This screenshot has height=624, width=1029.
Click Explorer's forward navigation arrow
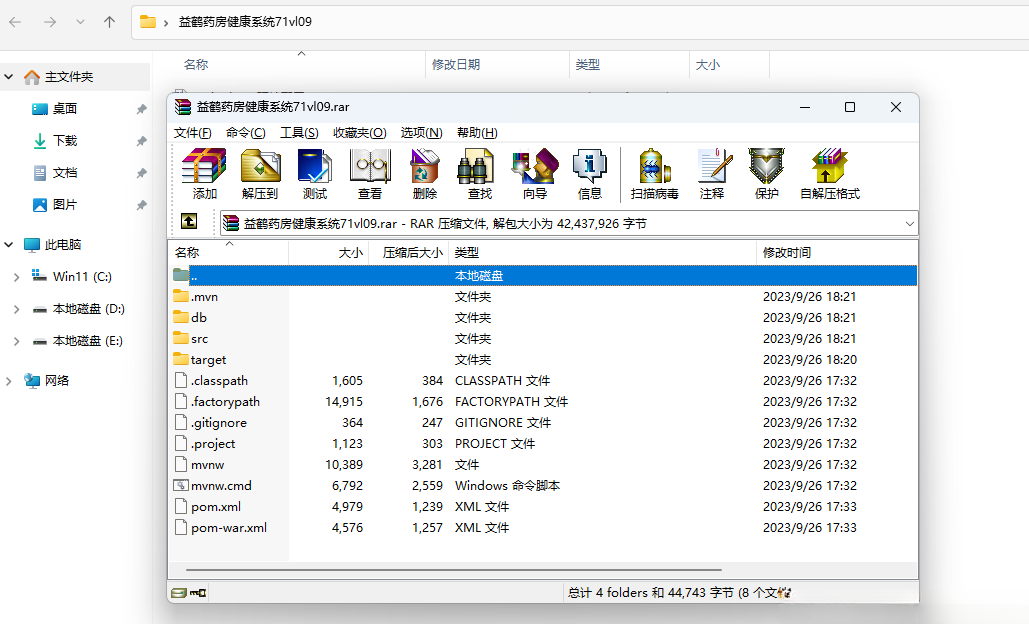50,22
